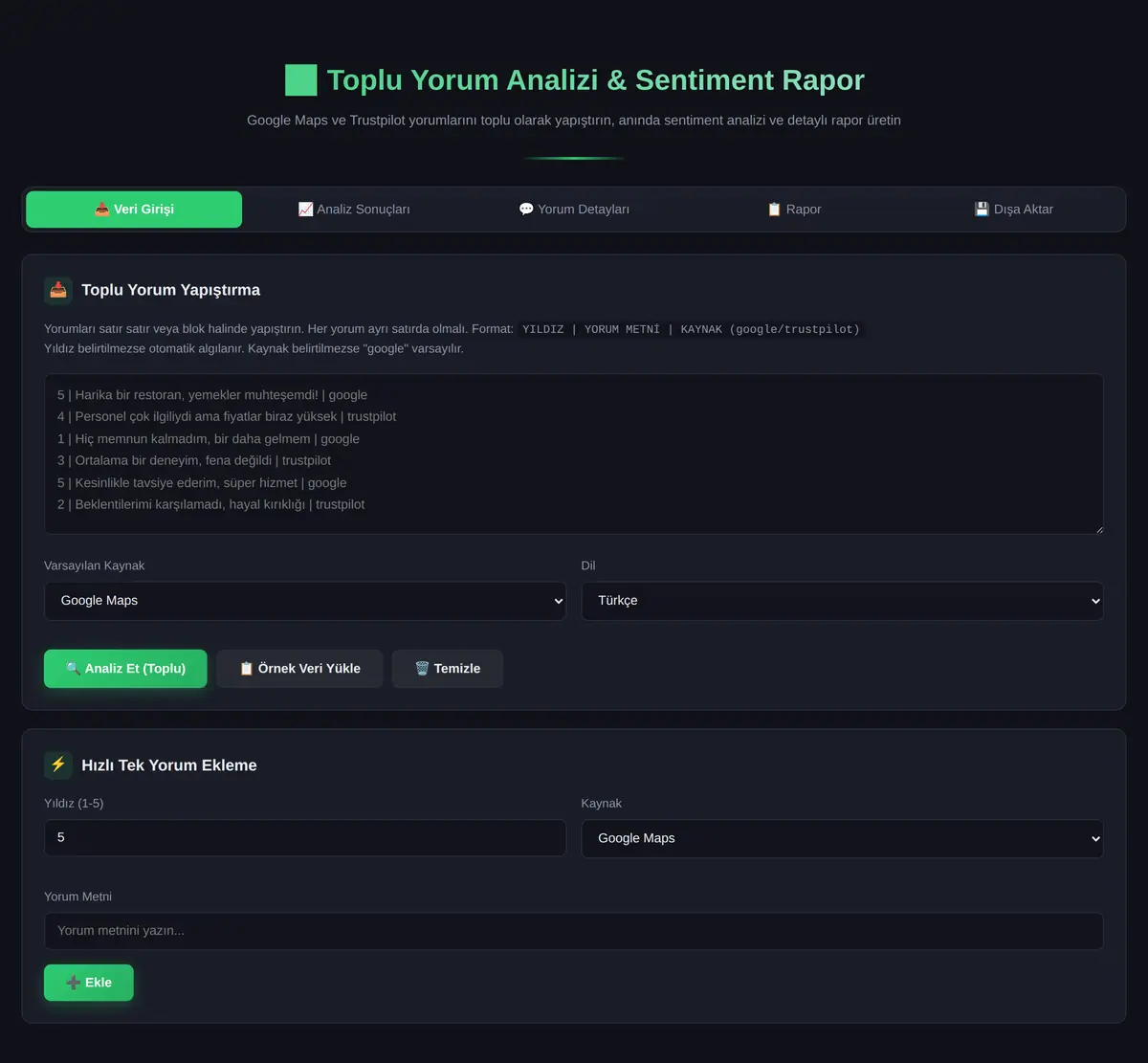Viewport: 1148px width, 1063px height.
Task: Open the Dışa Aktar tab
Action: pos(1014,210)
